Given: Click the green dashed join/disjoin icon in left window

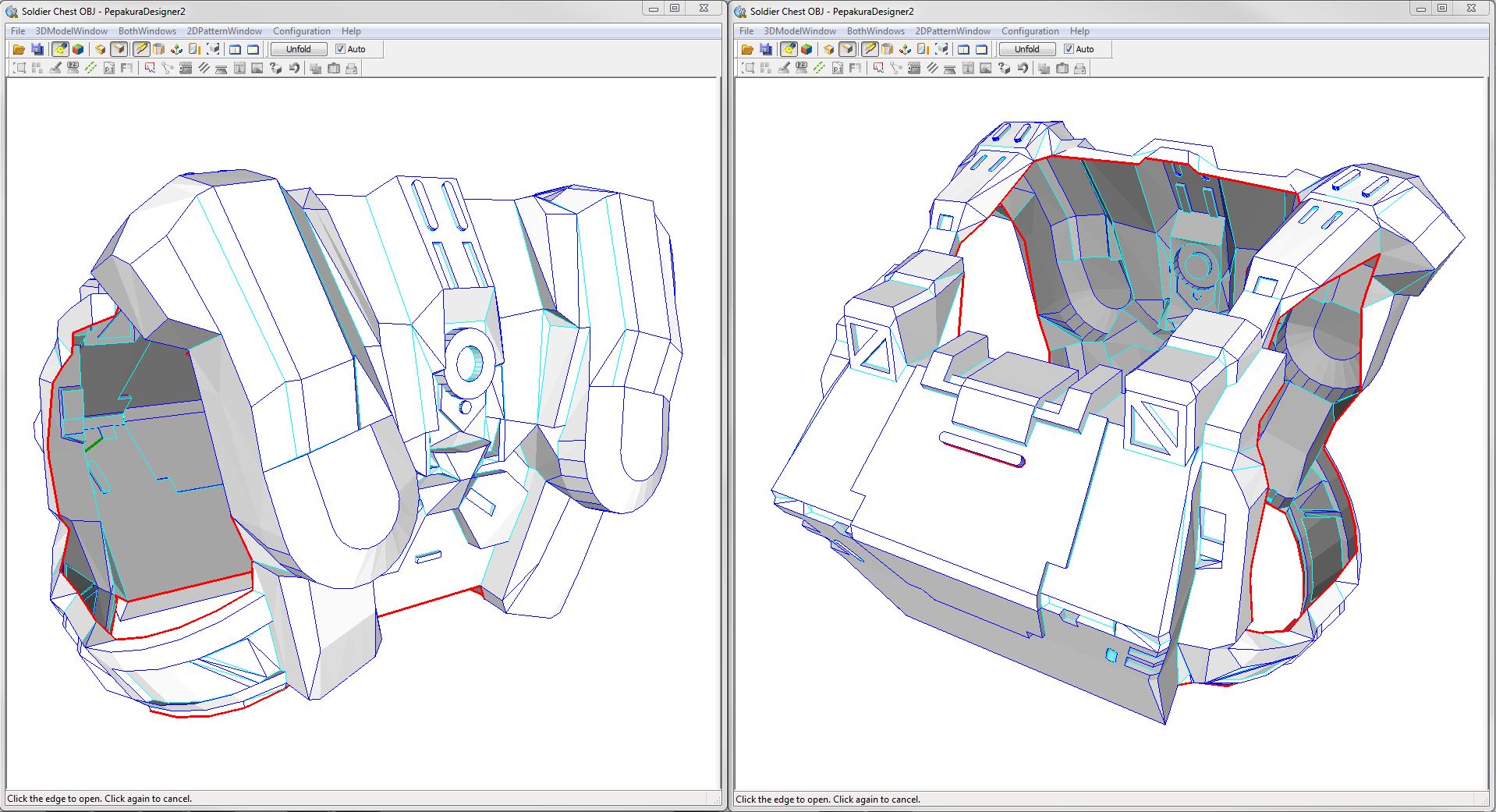Looking at the screenshot, I should 91,69.
